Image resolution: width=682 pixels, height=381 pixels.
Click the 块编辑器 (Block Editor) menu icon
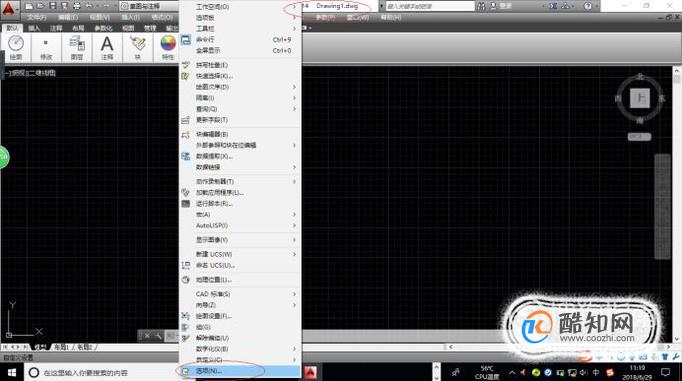click(x=186, y=134)
